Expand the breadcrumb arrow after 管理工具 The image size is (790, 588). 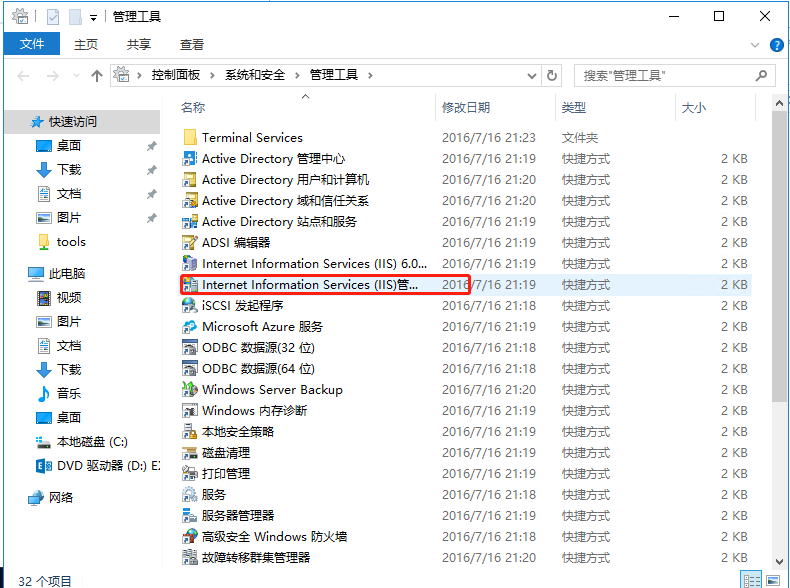[370, 76]
